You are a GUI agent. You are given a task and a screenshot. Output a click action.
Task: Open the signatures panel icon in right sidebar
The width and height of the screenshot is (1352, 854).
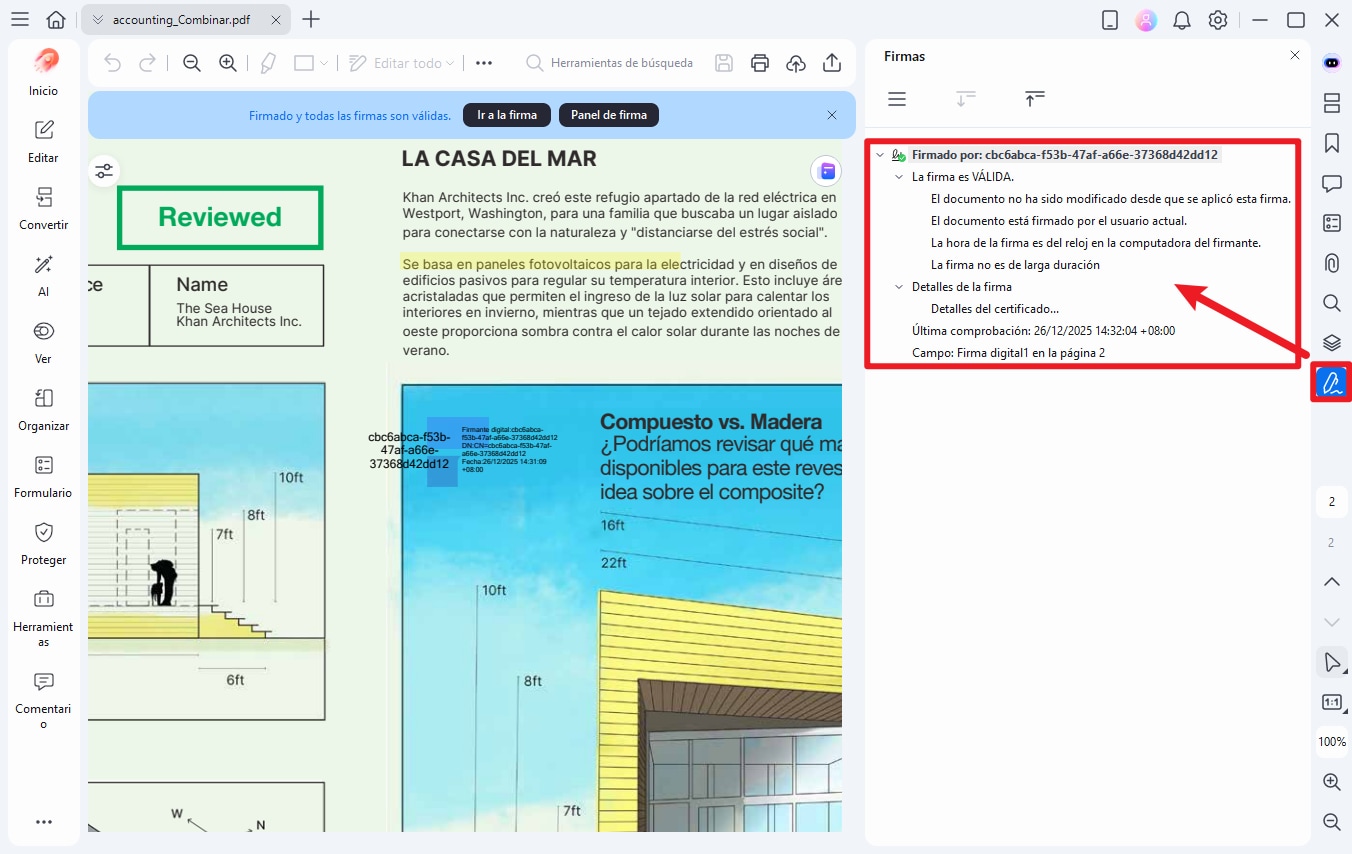[x=1331, y=382]
